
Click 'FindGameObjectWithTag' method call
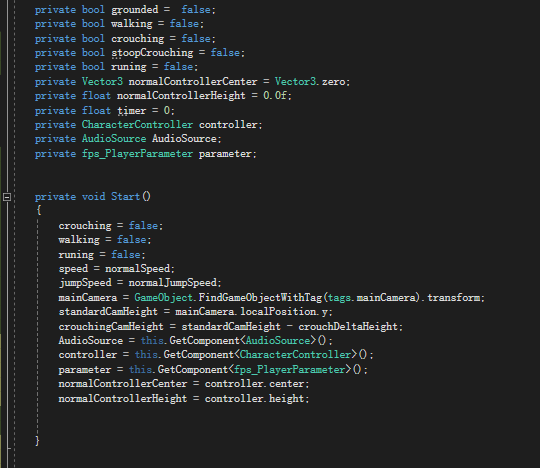[x=260, y=298]
